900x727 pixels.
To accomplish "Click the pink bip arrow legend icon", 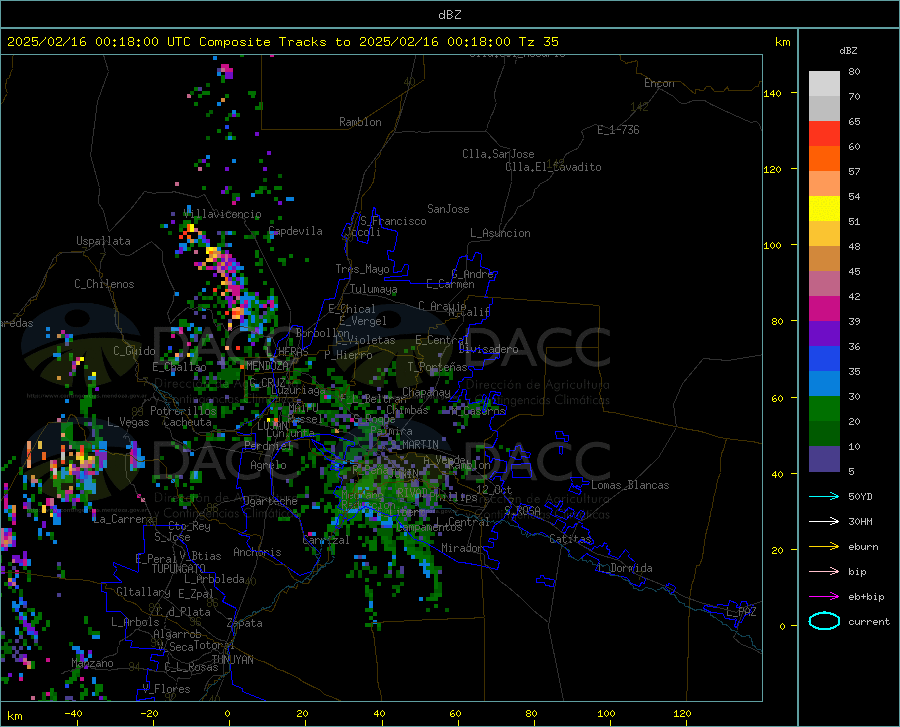I will point(824,572).
